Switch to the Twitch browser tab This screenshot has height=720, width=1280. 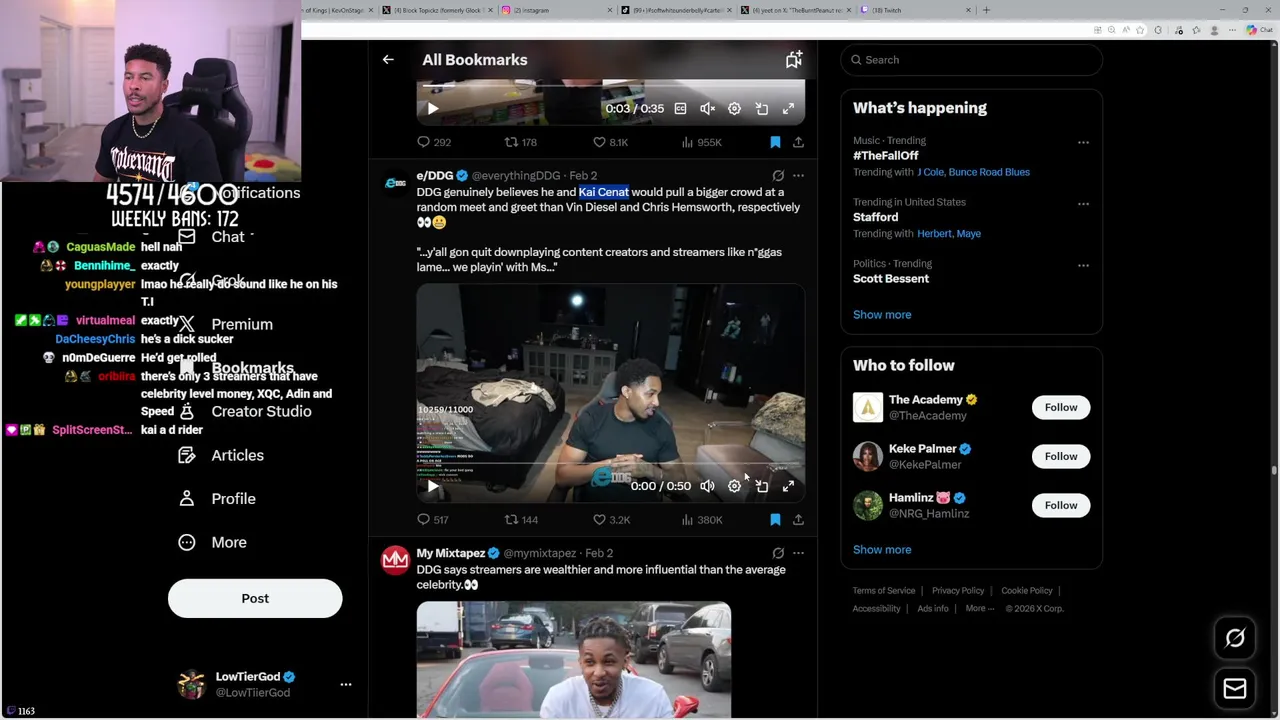(x=915, y=10)
